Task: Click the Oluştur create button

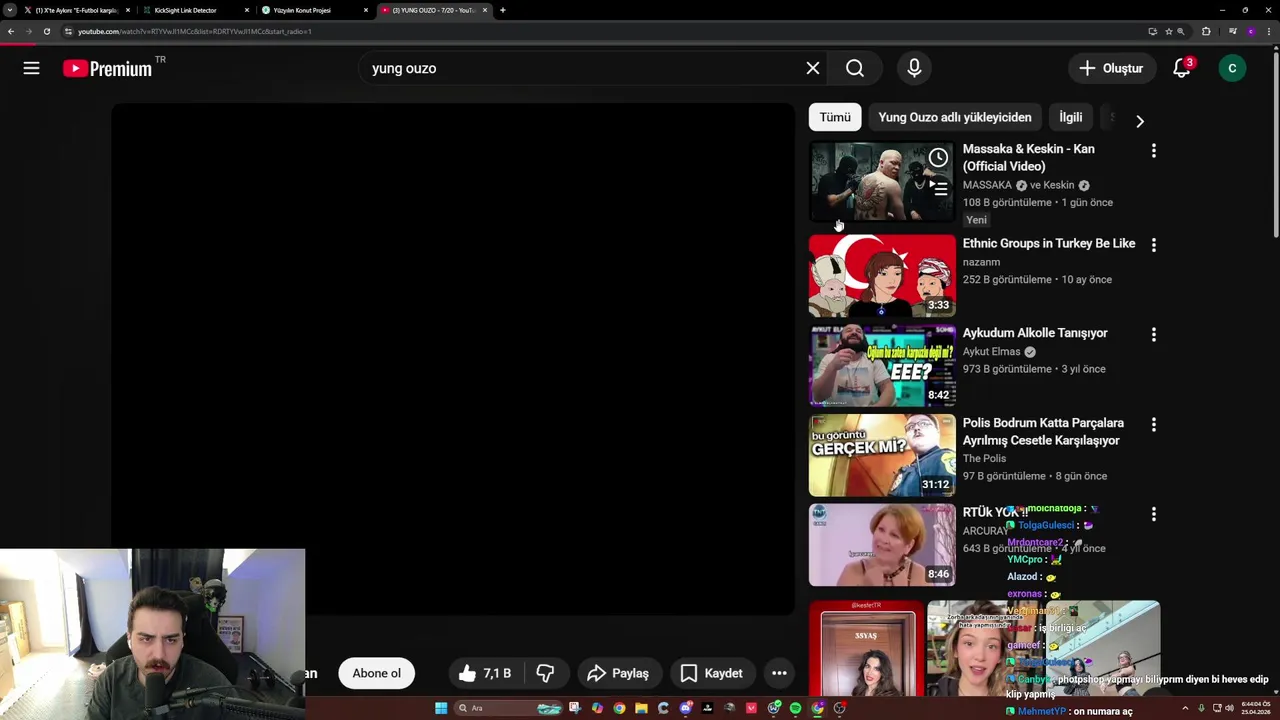Action: click(x=1111, y=68)
